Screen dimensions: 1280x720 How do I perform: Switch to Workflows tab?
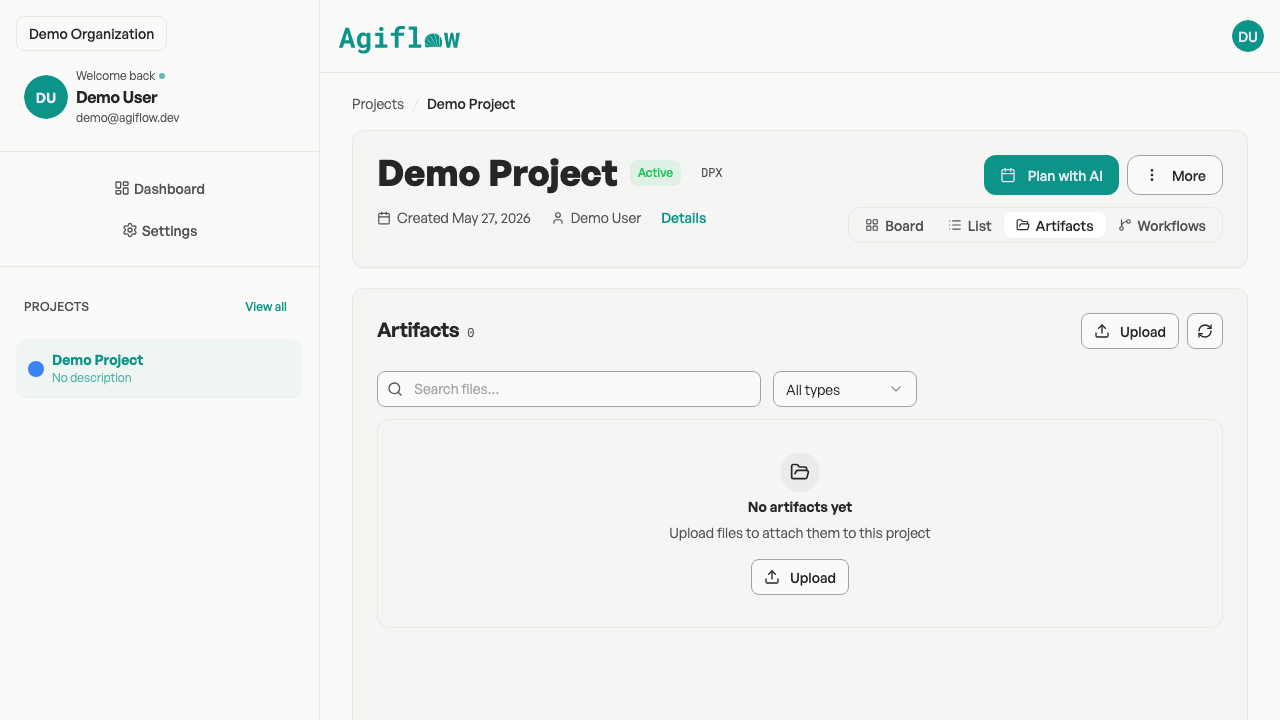[1162, 226]
